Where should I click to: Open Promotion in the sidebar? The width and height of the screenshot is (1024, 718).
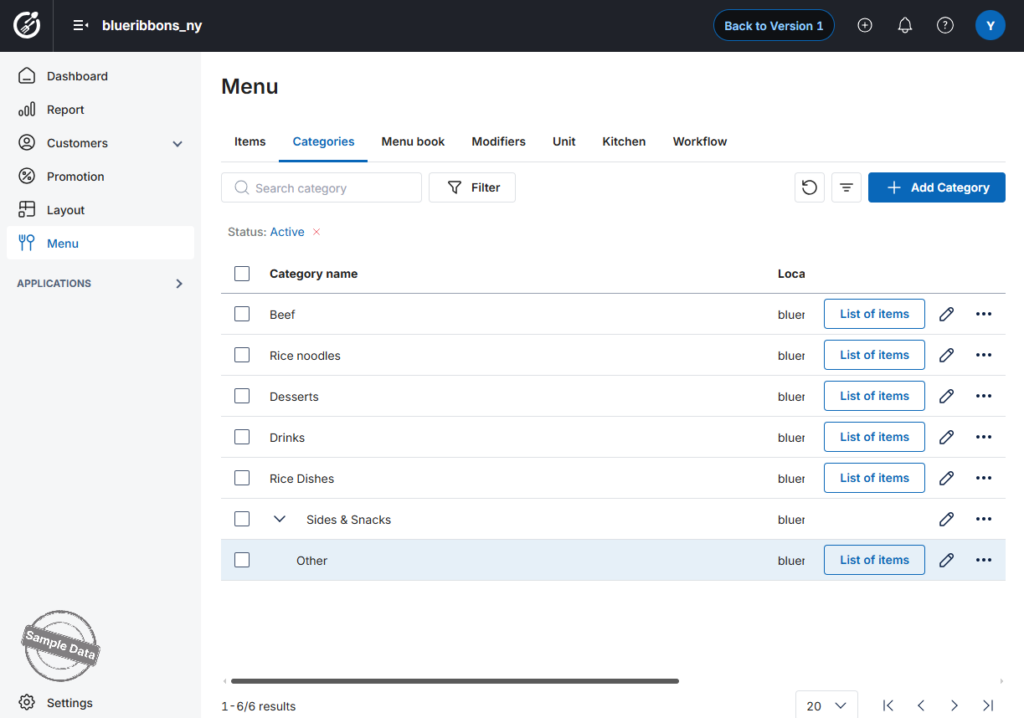coord(101,176)
